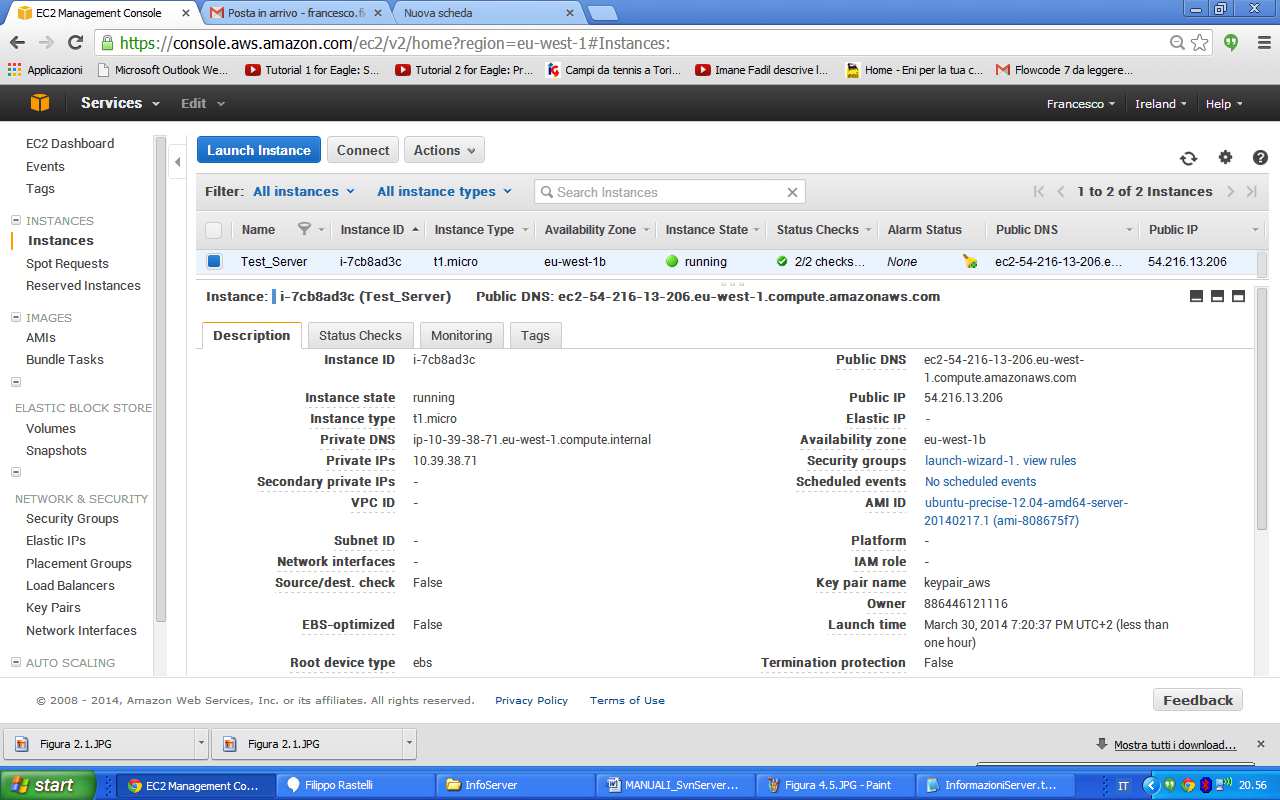The width and height of the screenshot is (1280, 800).
Task: Open the Help menu in header
Action: (1224, 104)
